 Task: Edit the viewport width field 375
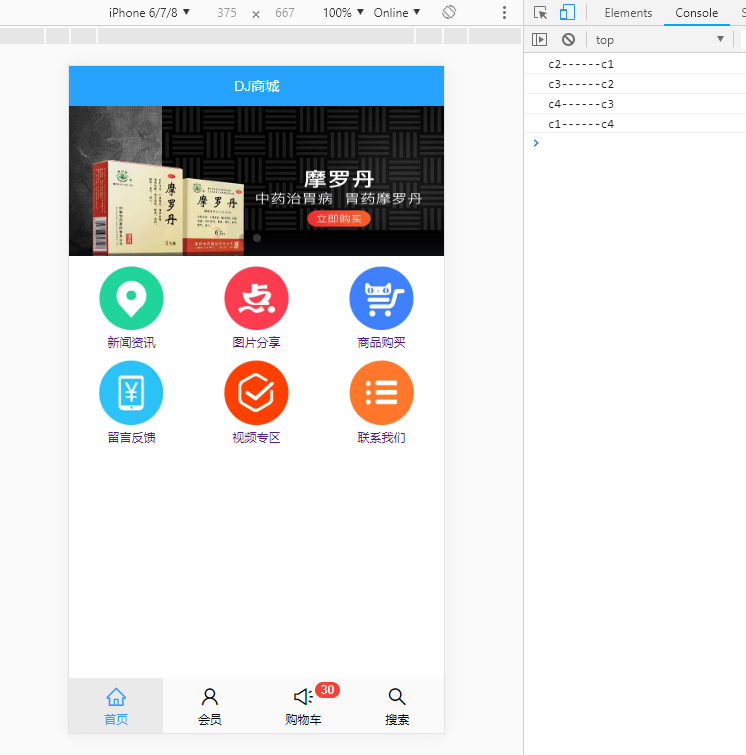pos(226,13)
